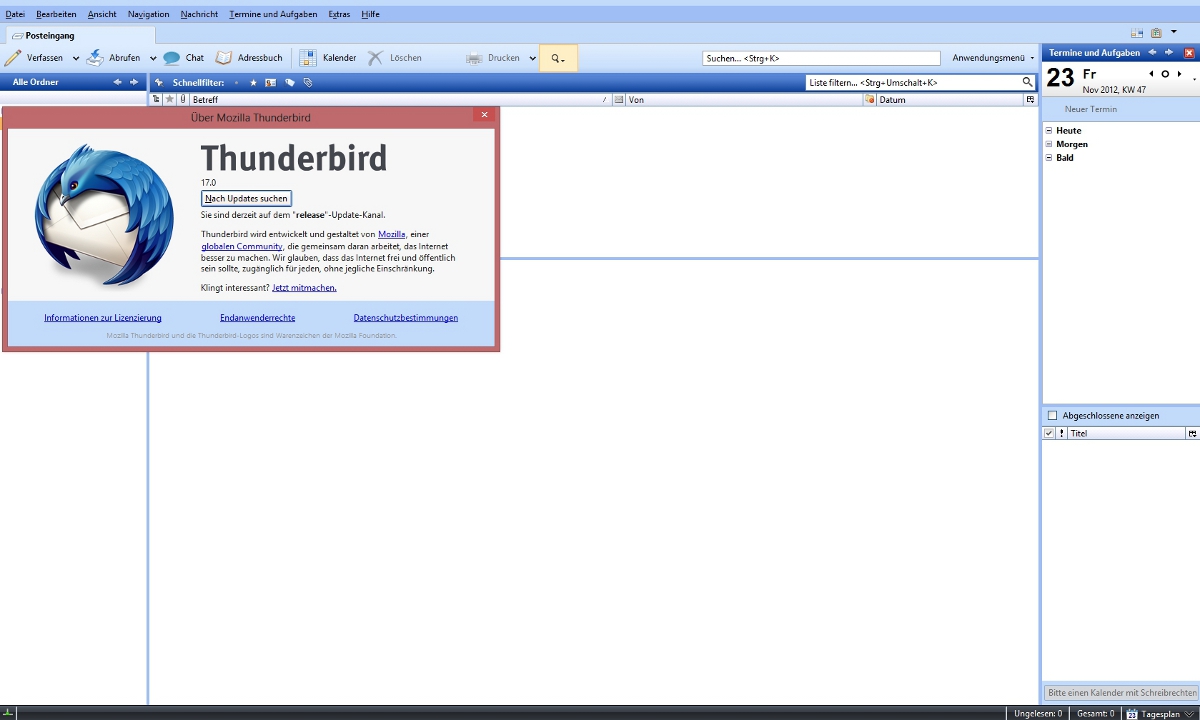The width and height of the screenshot is (1200, 720).
Task: Go to previous day in the today pane
Action: click(x=1151, y=74)
